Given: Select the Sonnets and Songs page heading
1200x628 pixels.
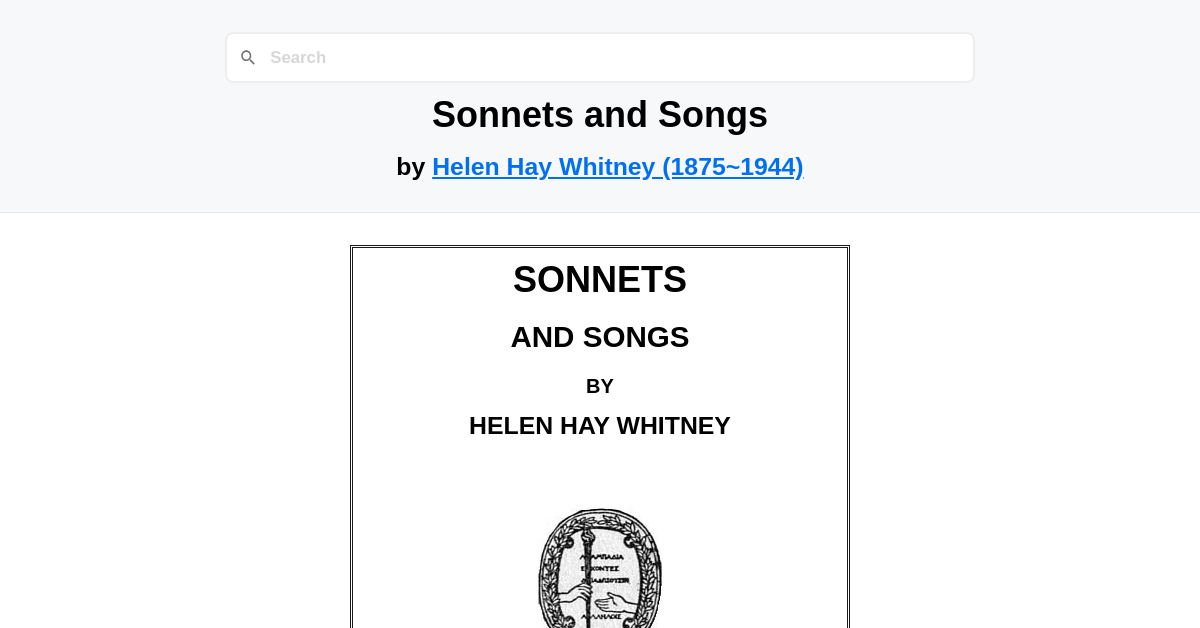Looking at the screenshot, I should (x=600, y=114).
